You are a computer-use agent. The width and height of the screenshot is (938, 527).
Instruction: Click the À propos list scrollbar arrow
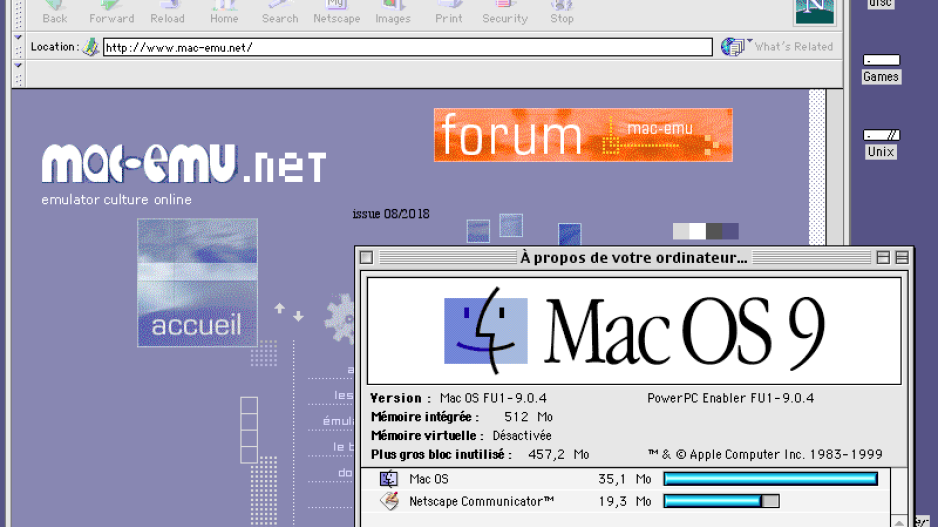[899, 522]
